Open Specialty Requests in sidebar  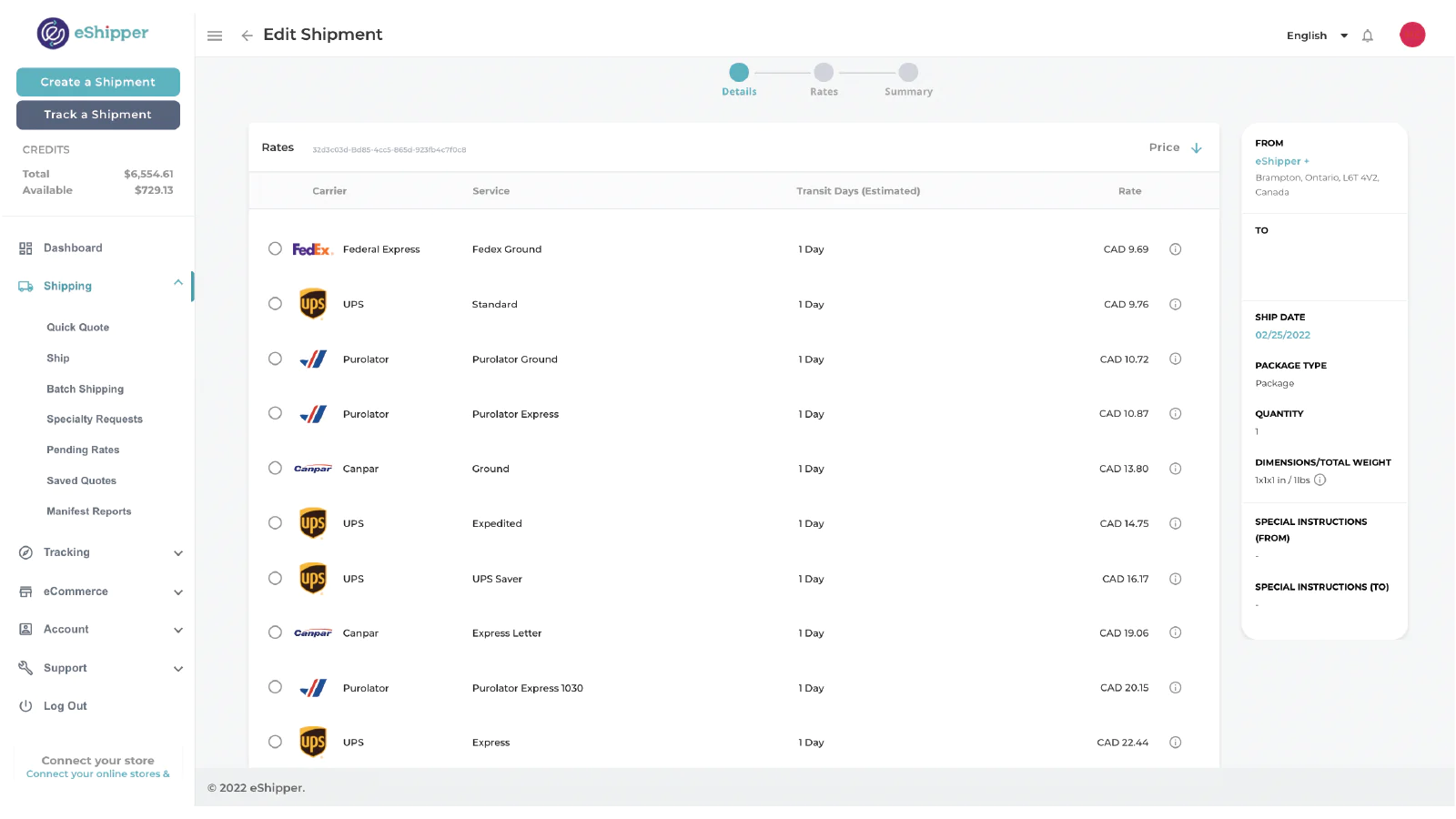click(x=95, y=420)
